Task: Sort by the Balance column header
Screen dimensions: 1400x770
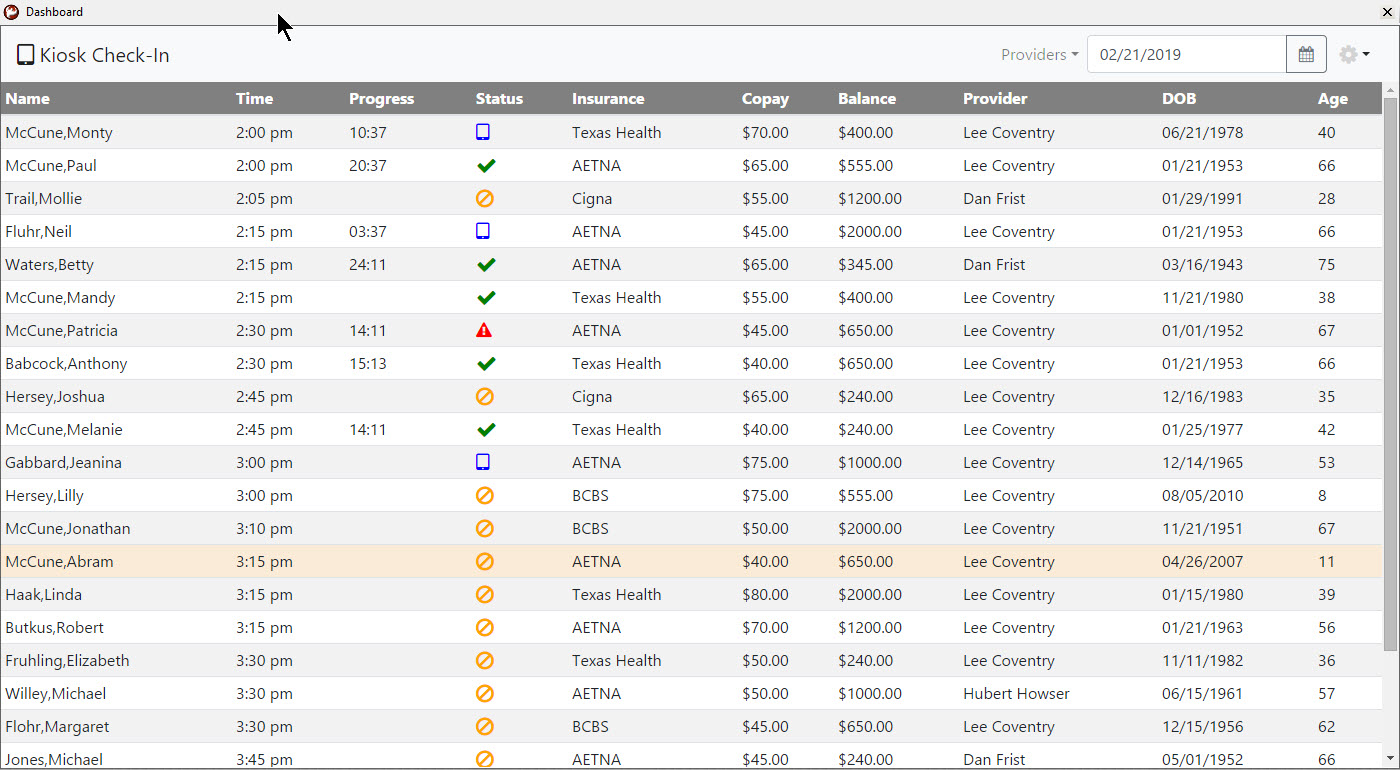Action: click(x=867, y=98)
